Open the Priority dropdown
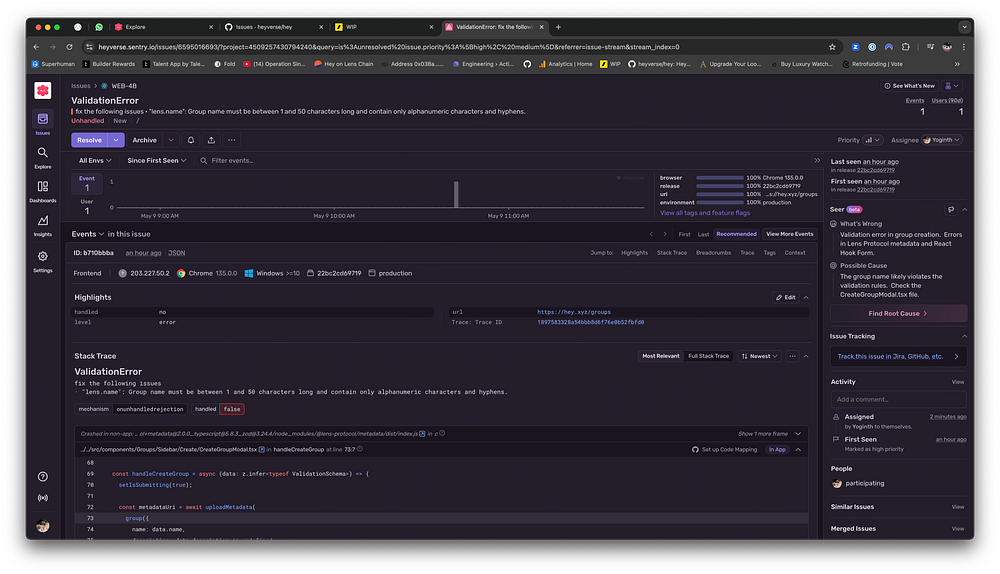 pos(872,140)
